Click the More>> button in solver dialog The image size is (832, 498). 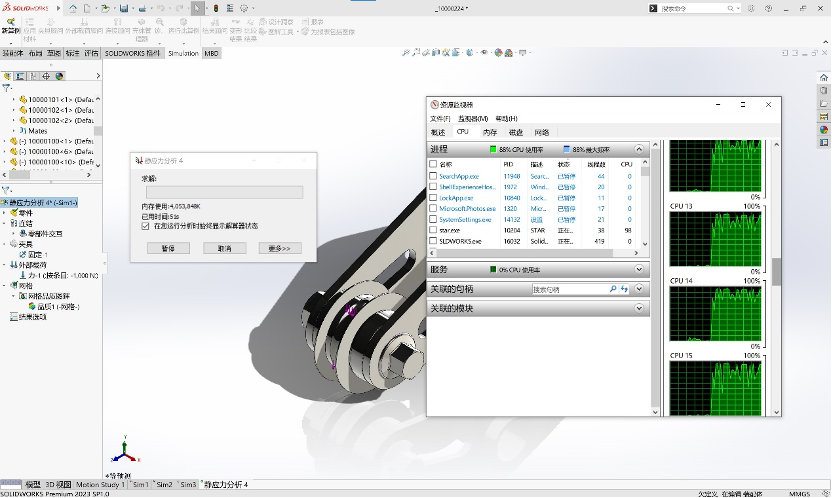click(x=280, y=248)
